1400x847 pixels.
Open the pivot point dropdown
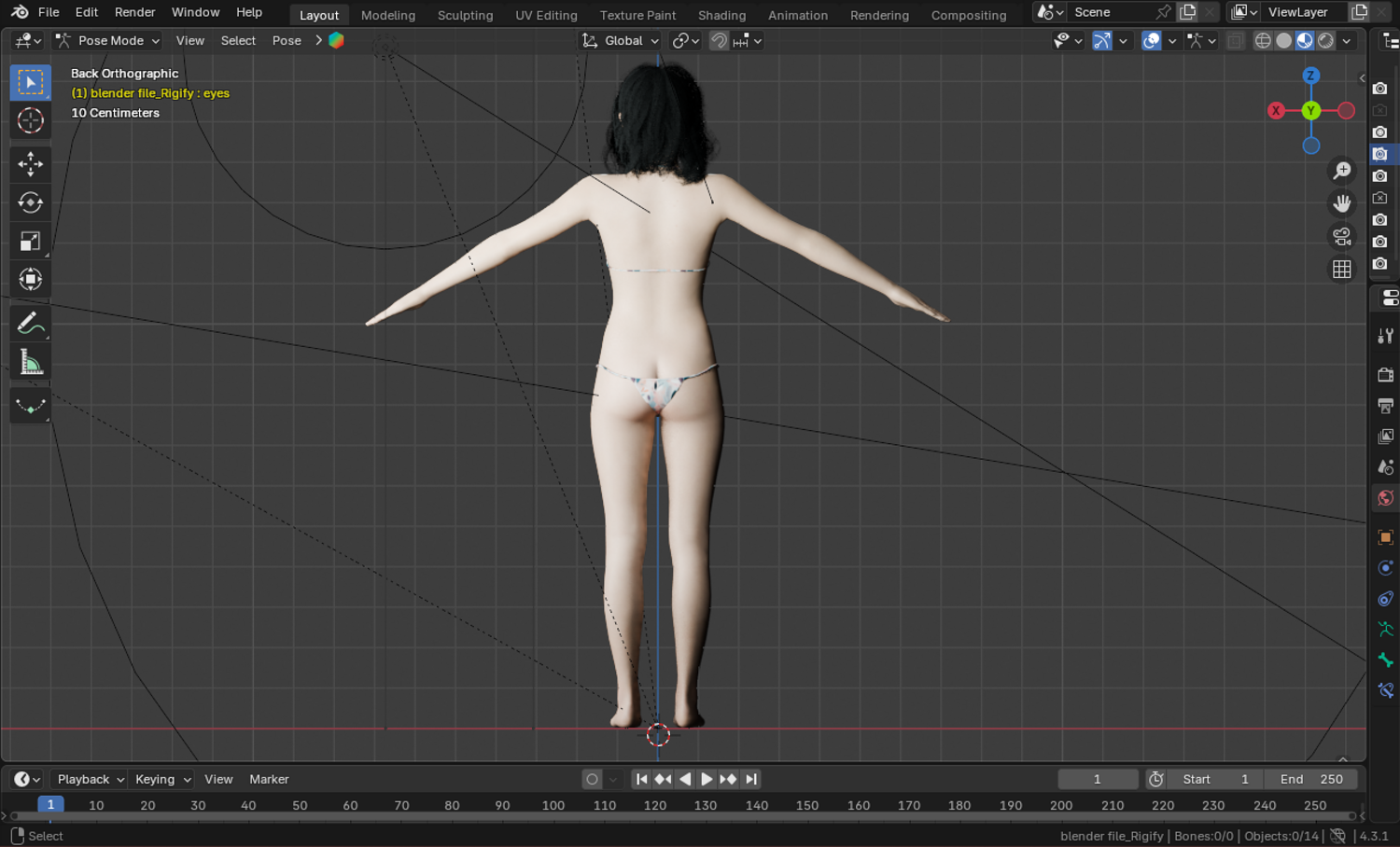[x=686, y=40]
